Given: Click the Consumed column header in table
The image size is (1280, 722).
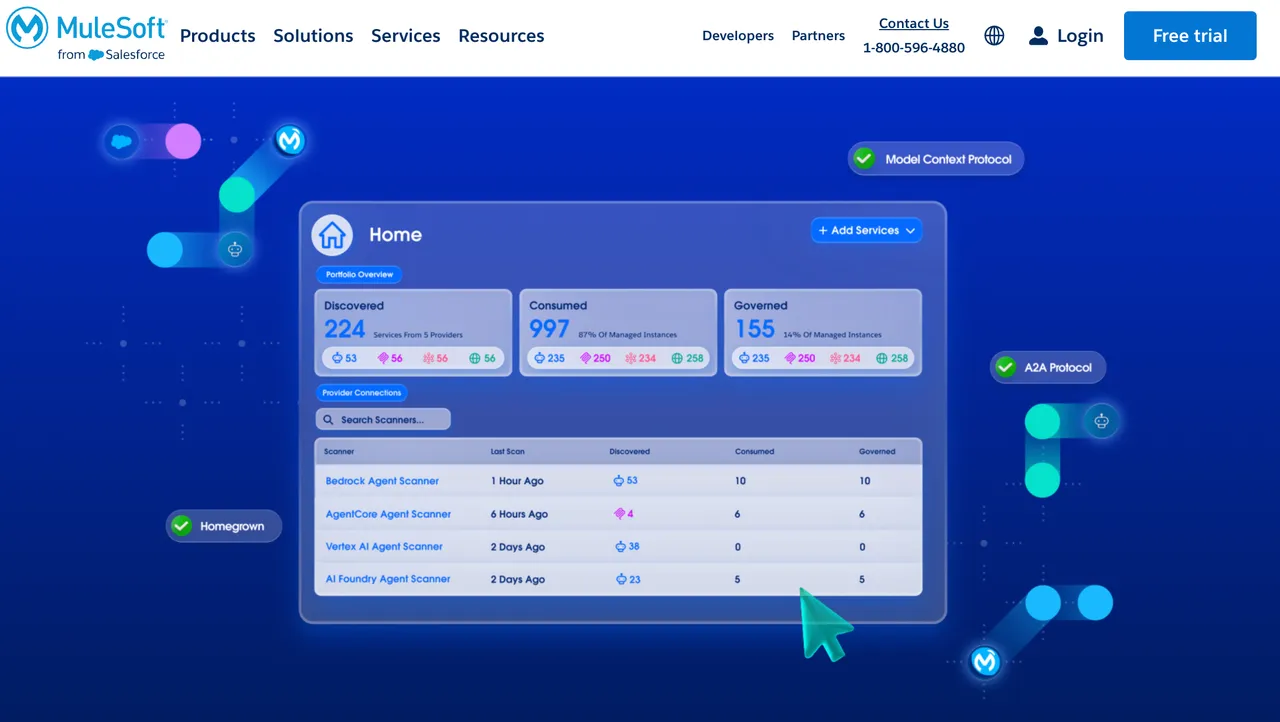Looking at the screenshot, I should click(755, 452).
